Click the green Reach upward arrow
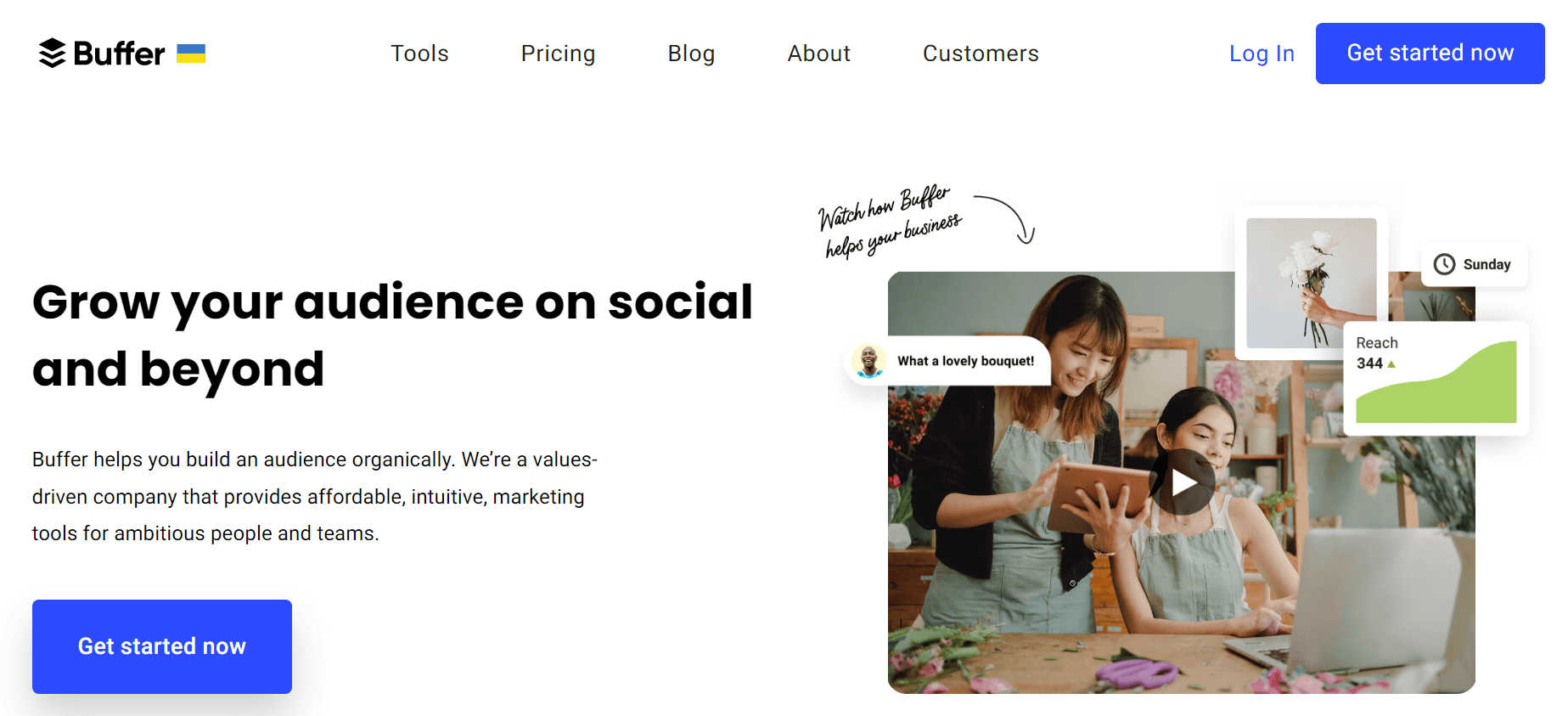 1391,364
